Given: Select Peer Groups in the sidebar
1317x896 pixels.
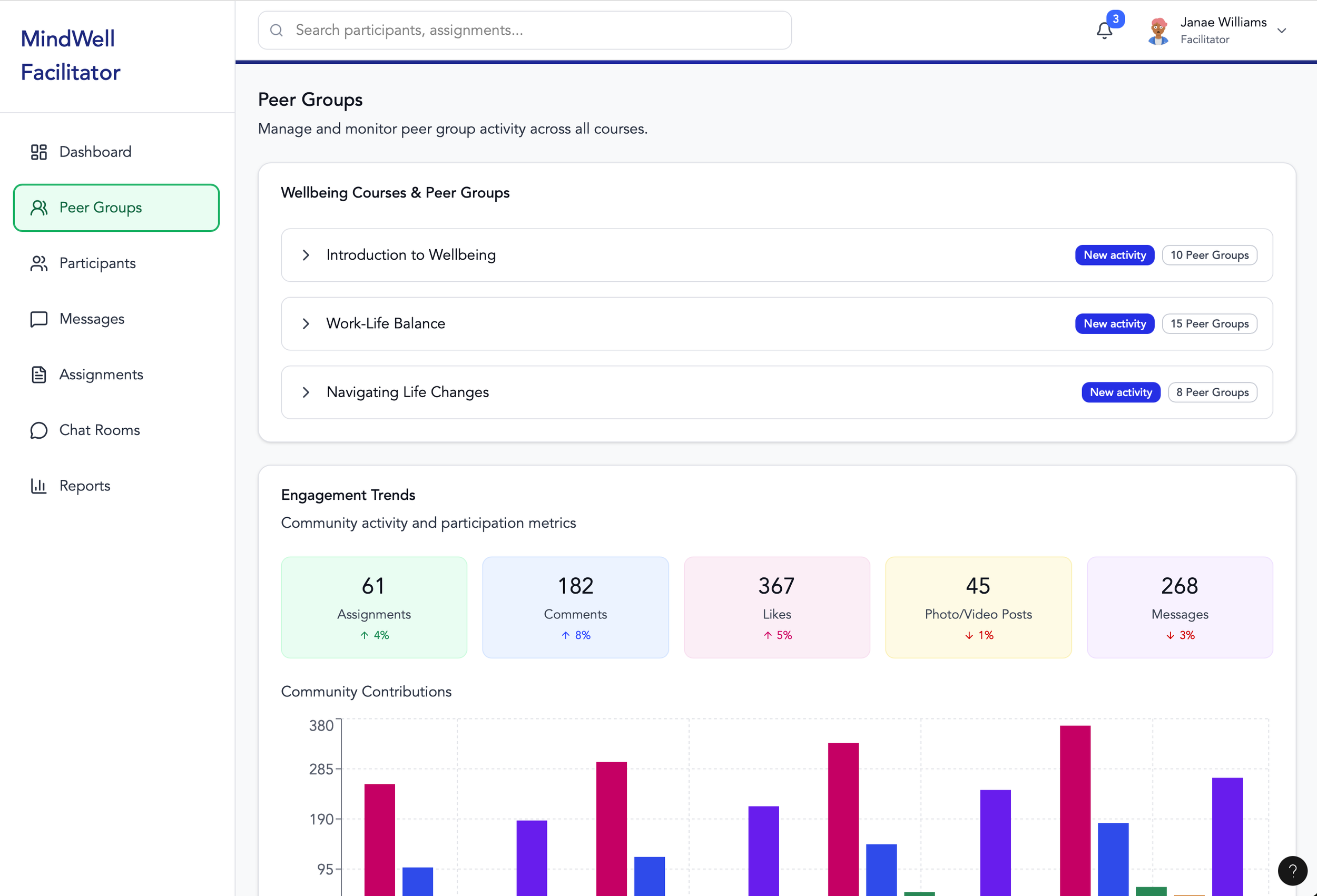Looking at the screenshot, I should click(116, 208).
